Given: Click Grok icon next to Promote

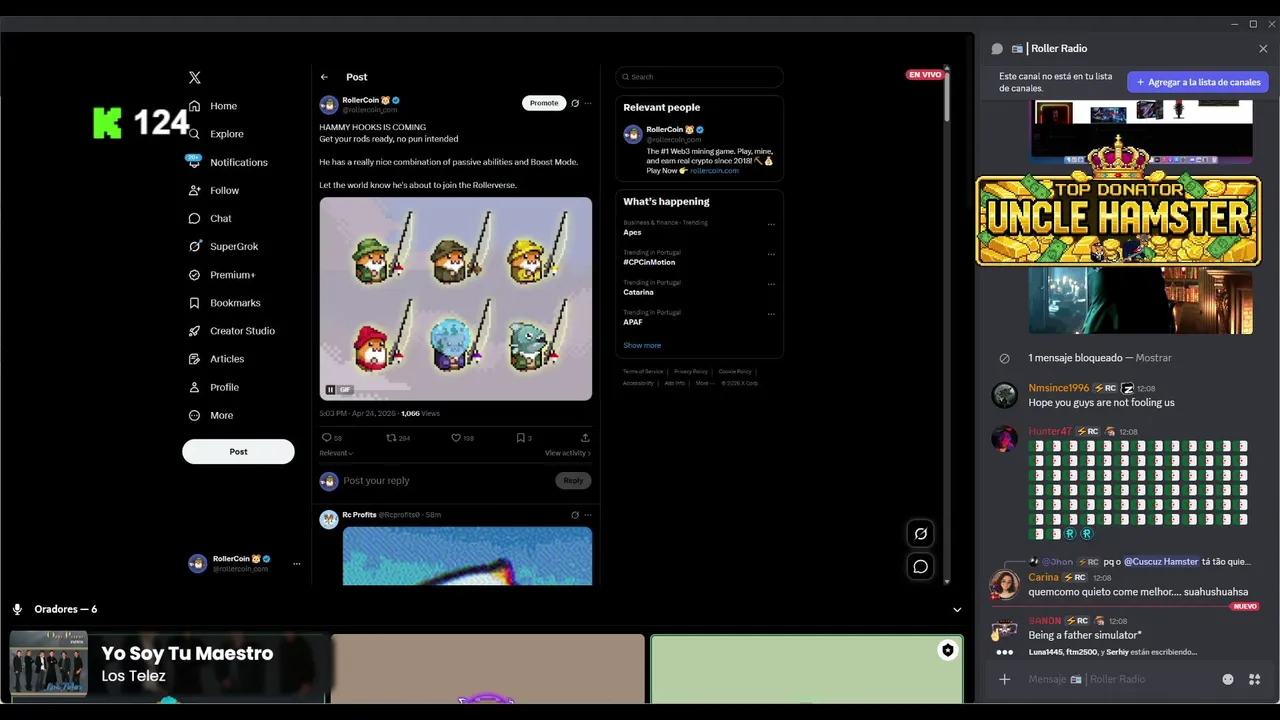Looking at the screenshot, I should point(575,103).
